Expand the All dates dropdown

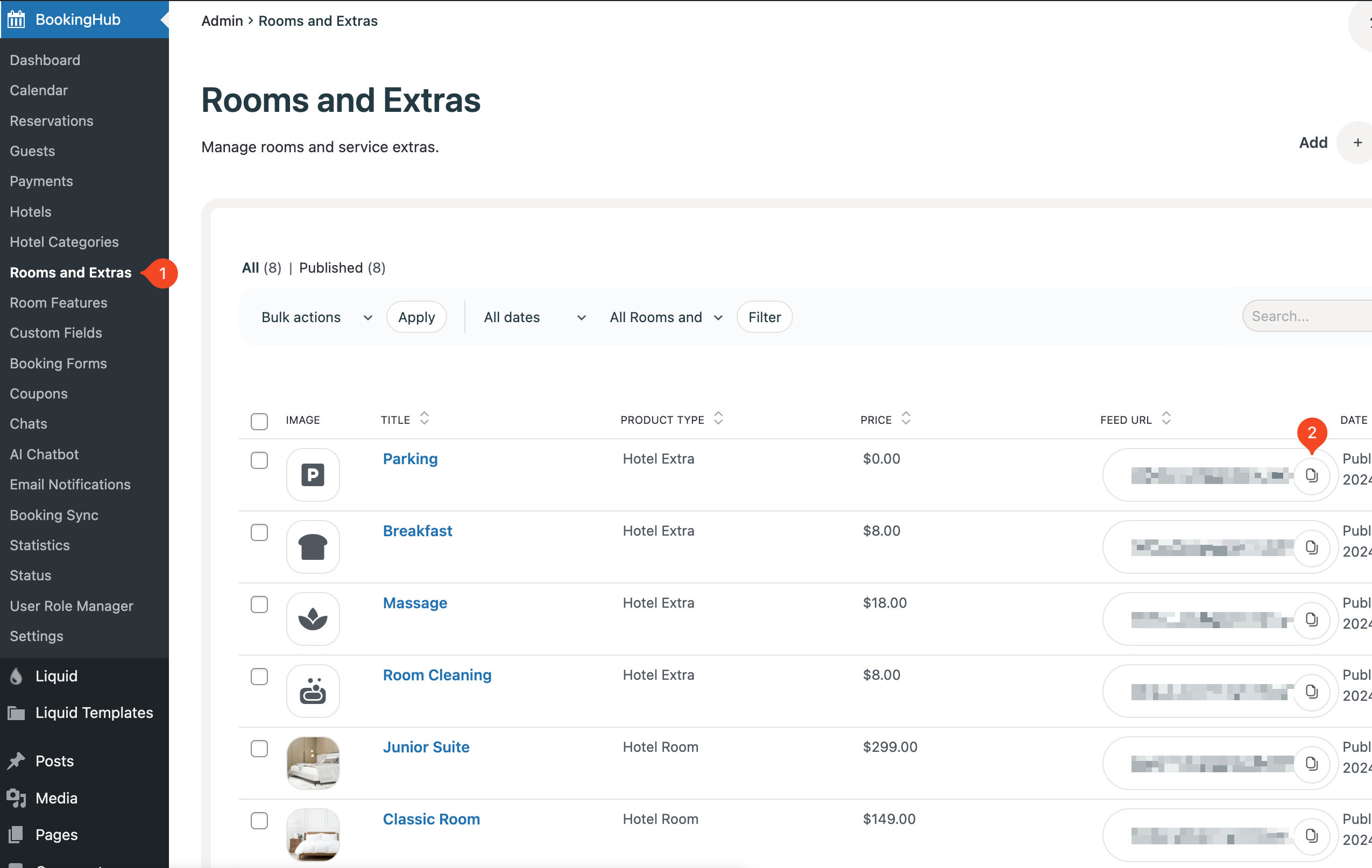[534, 317]
